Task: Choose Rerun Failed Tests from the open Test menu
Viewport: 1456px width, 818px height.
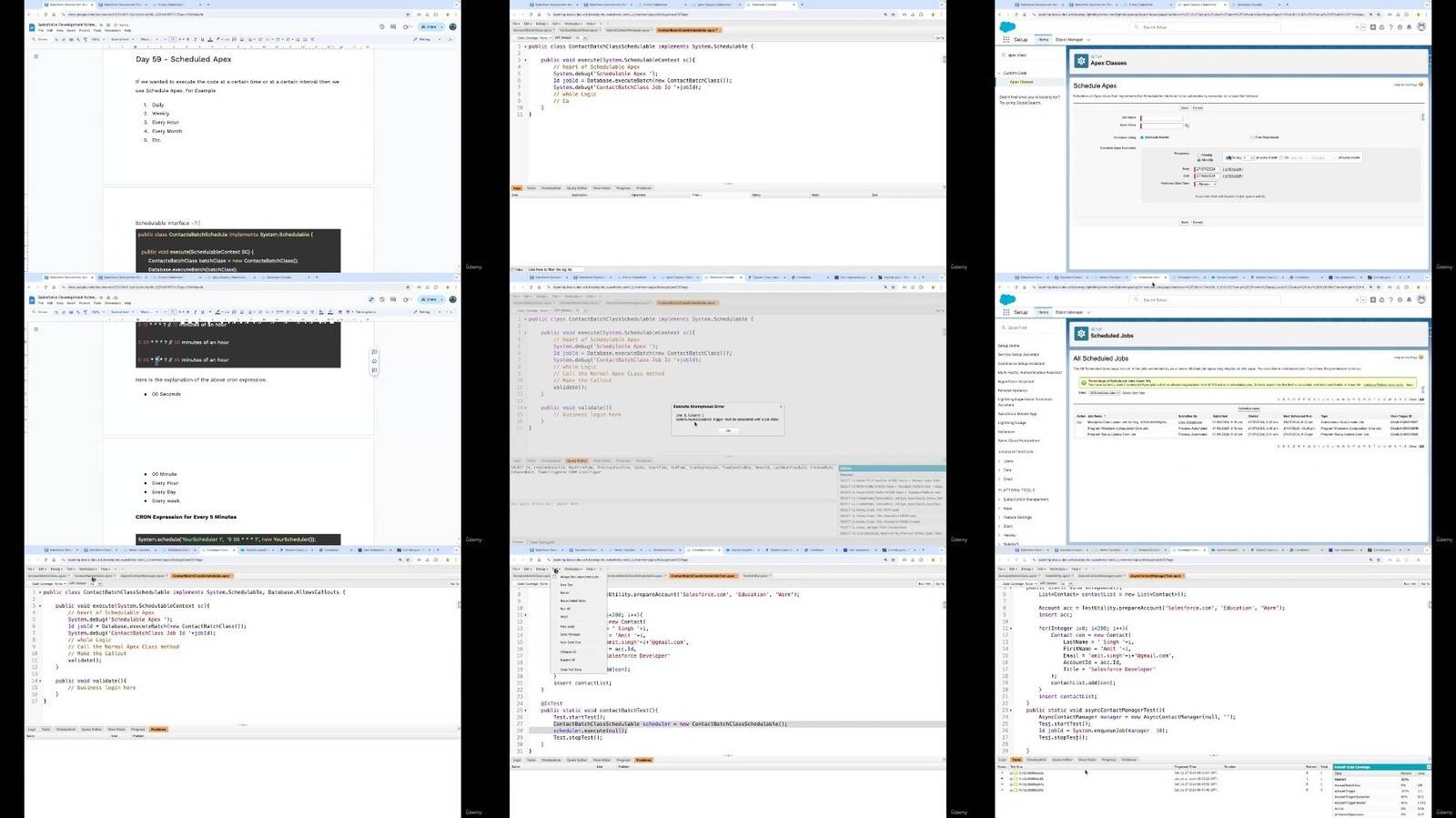Action: click(x=573, y=601)
